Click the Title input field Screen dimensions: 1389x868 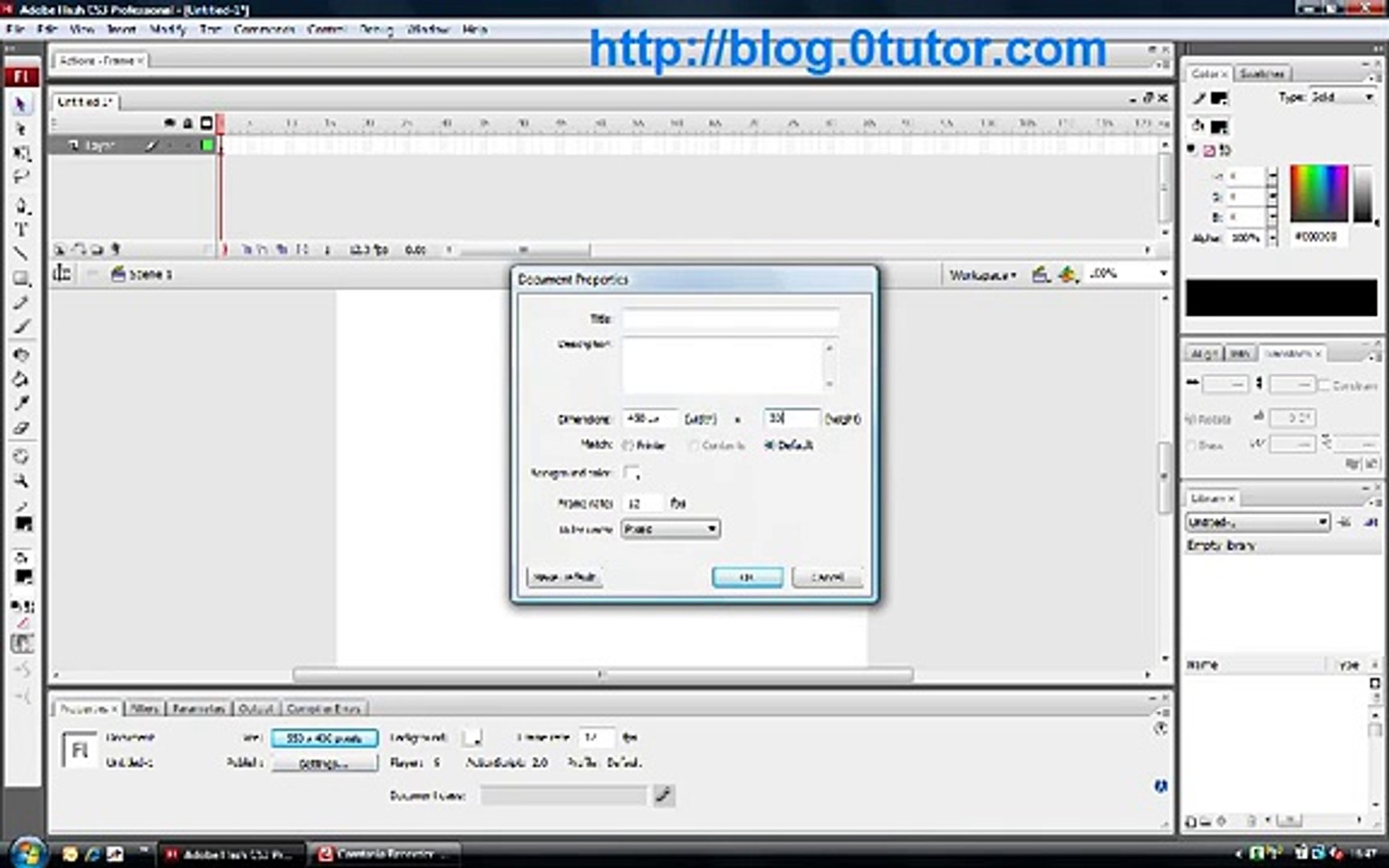[730, 319]
